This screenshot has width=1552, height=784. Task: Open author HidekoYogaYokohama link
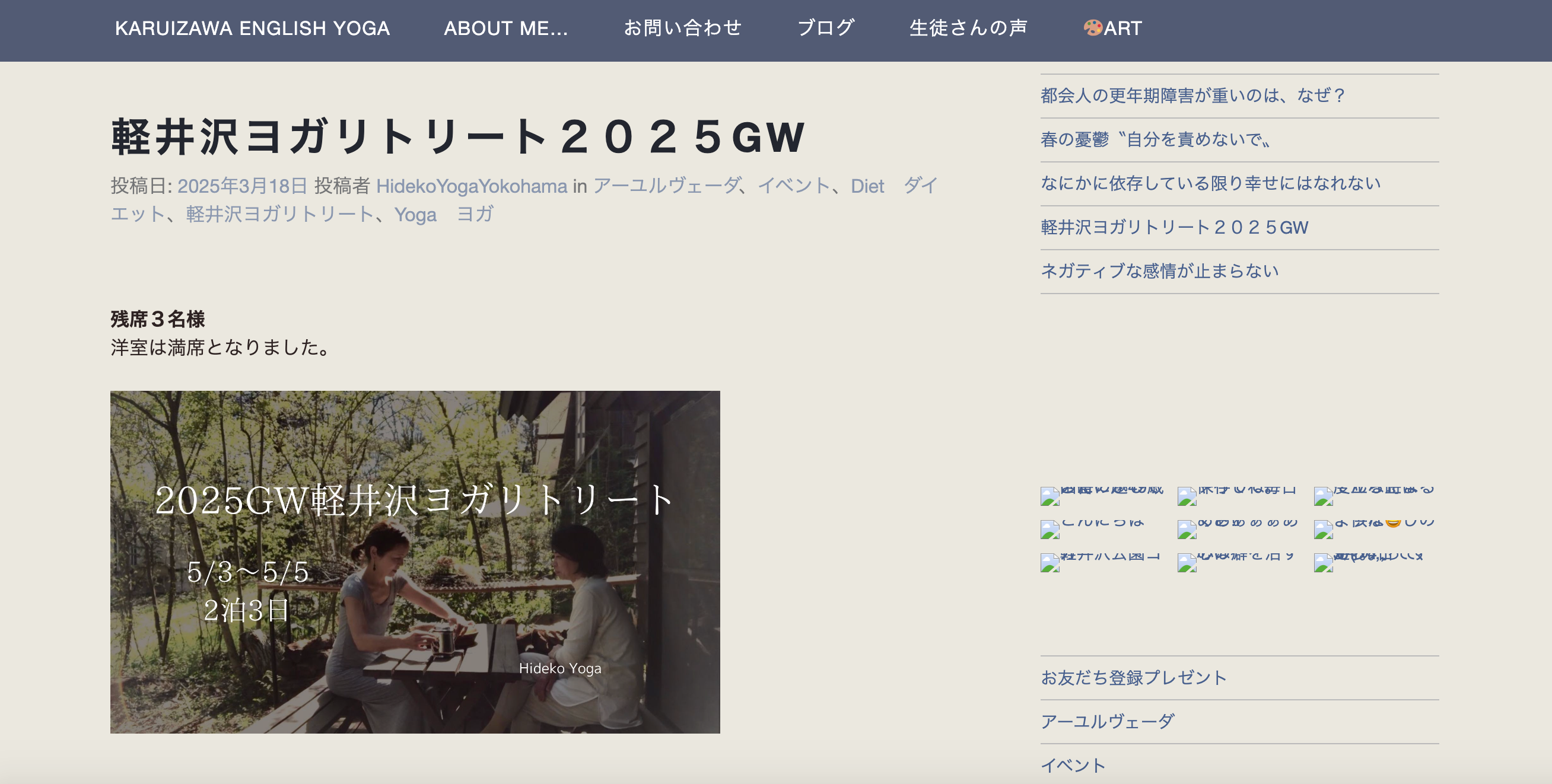coord(471,186)
